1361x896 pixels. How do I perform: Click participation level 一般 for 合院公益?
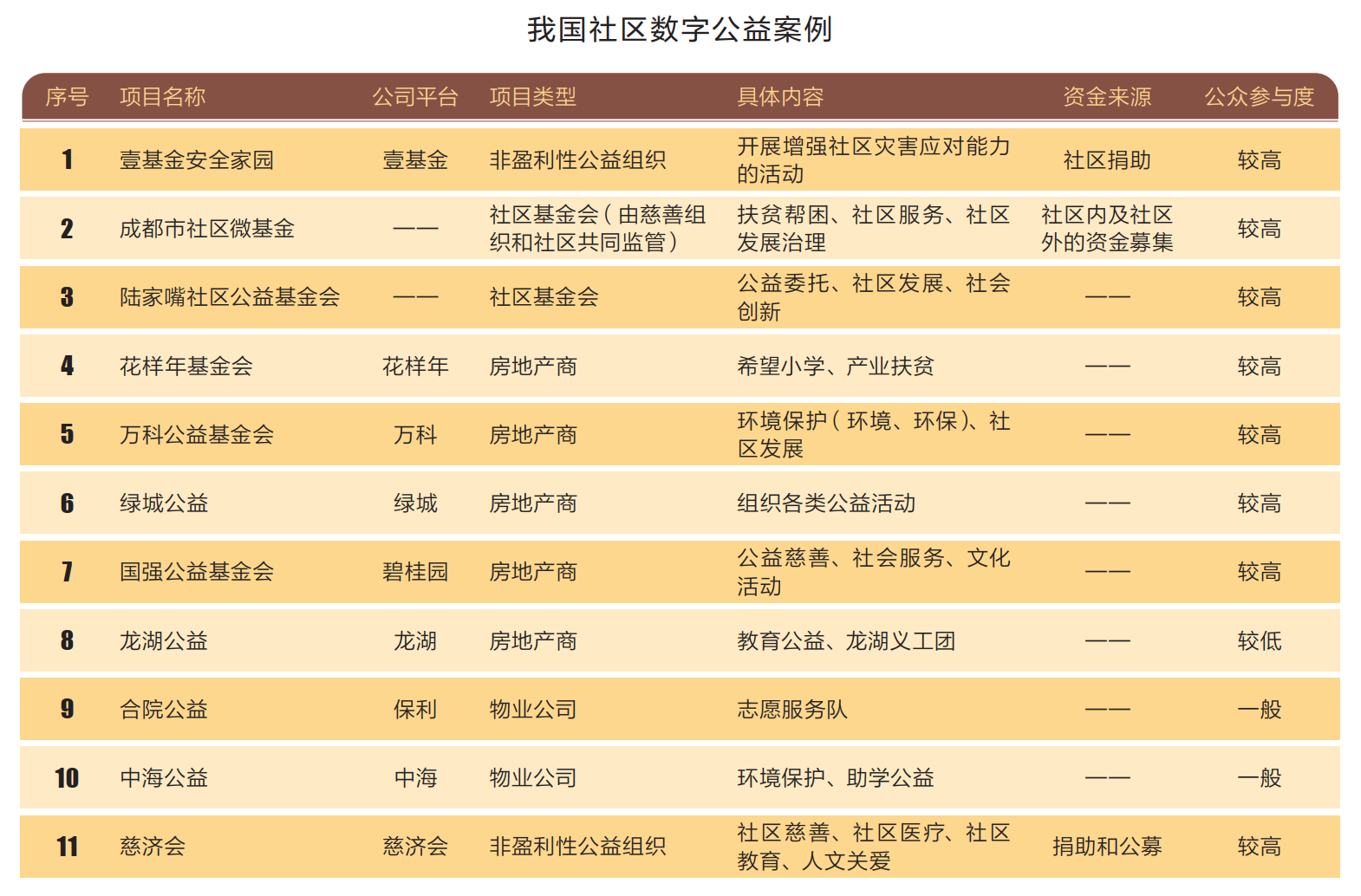coord(1260,710)
